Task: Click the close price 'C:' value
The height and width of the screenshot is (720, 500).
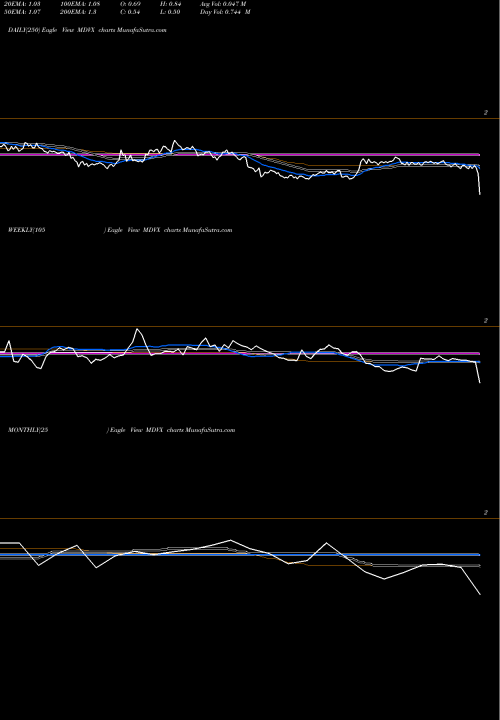Action: pyautogui.click(x=130, y=12)
